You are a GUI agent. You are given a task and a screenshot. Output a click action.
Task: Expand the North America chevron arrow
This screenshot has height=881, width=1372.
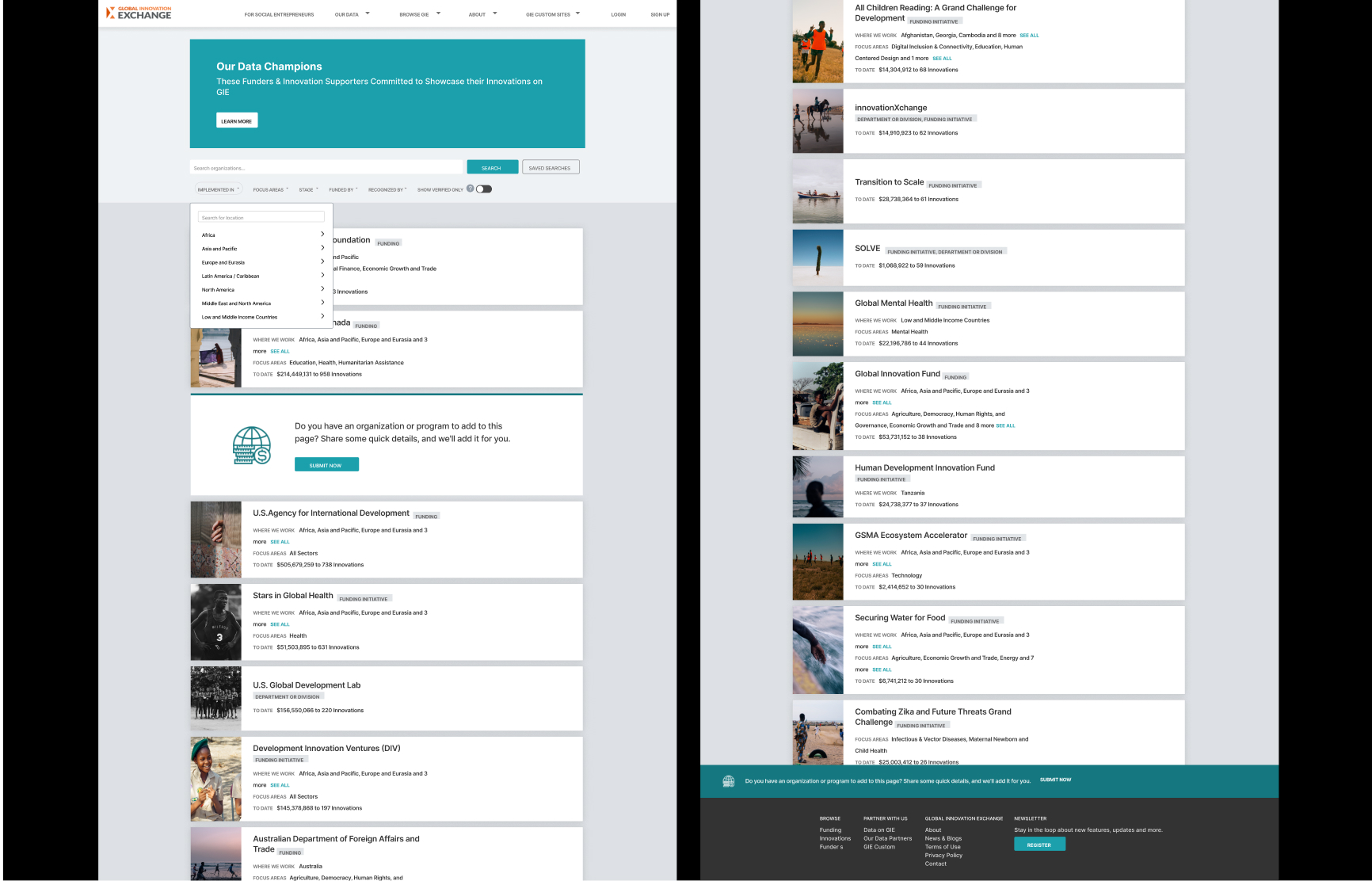322,289
